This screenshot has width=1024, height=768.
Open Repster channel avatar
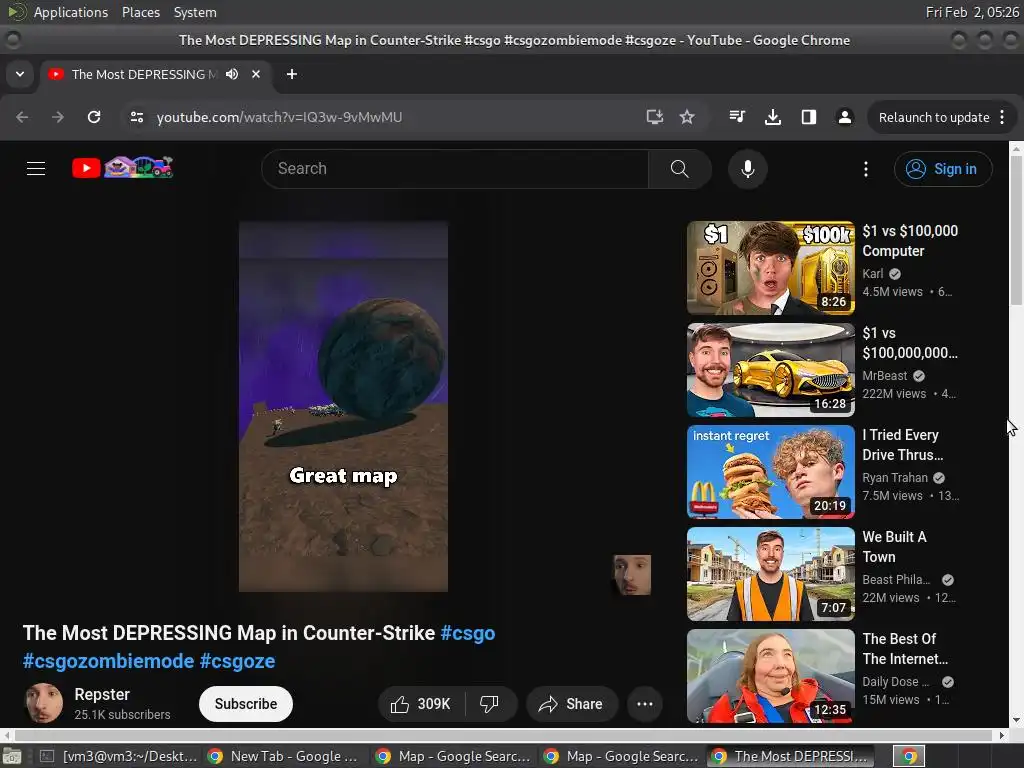(x=44, y=703)
